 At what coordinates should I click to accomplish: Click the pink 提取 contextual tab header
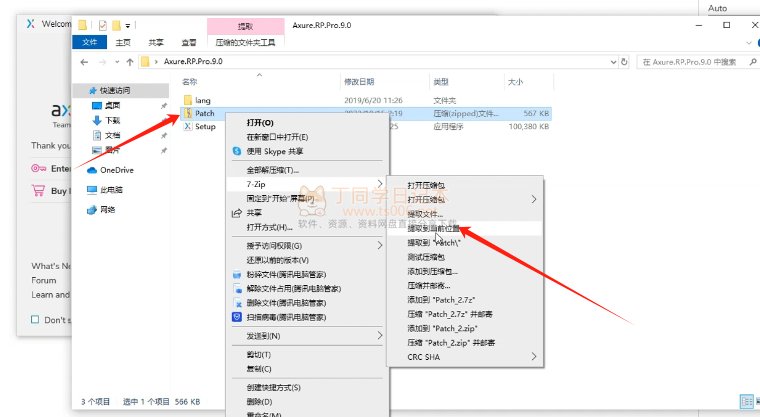point(245,26)
